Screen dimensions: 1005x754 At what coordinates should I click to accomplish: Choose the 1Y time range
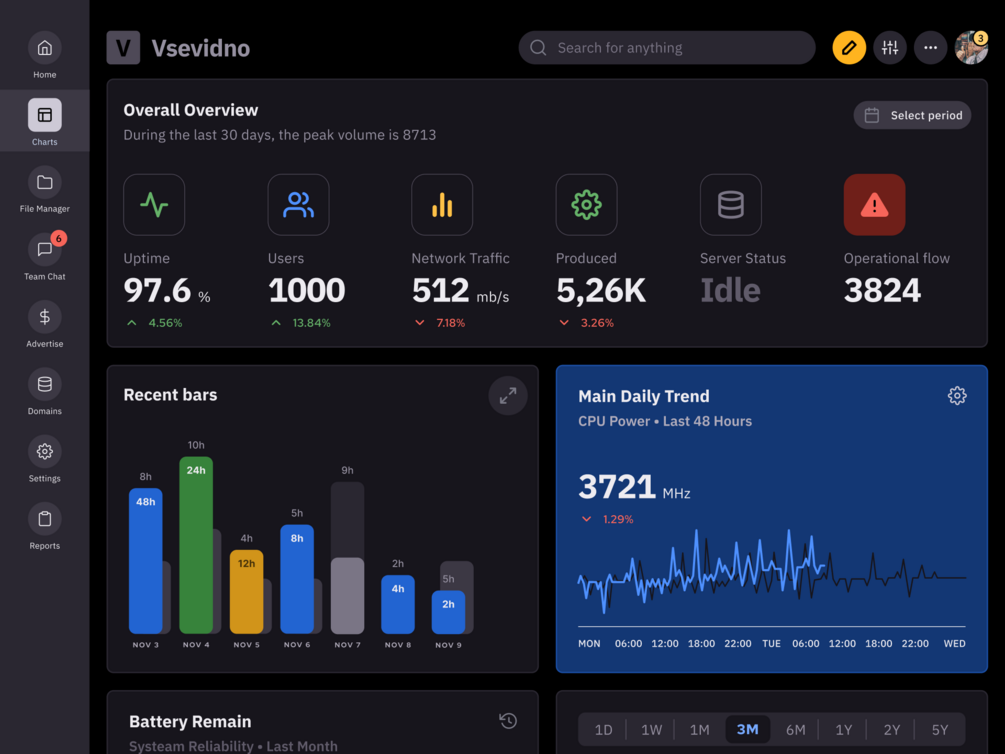click(843, 730)
